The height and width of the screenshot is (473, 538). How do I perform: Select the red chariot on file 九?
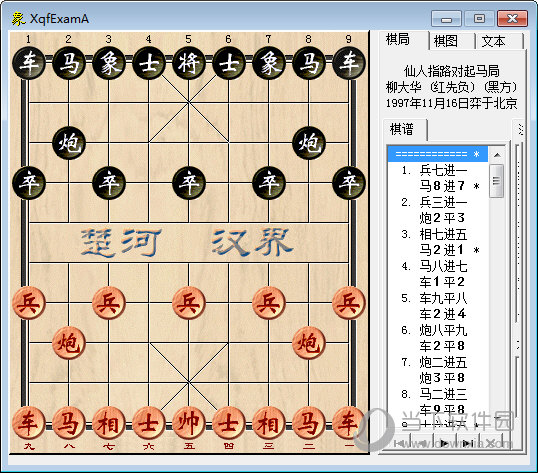pyautogui.click(x=29, y=423)
